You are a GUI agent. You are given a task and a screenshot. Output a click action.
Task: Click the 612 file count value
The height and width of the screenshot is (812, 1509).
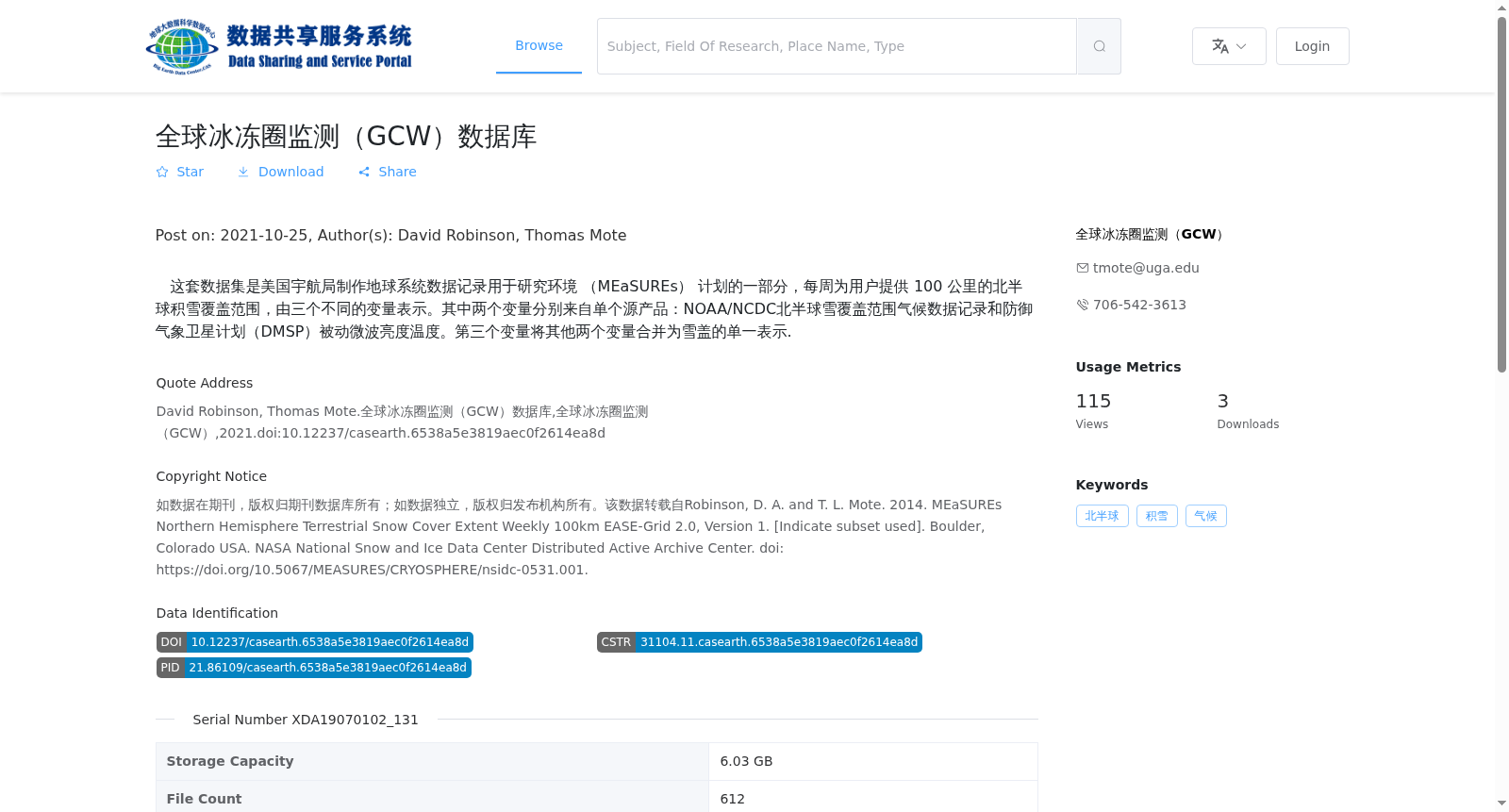click(x=732, y=799)
